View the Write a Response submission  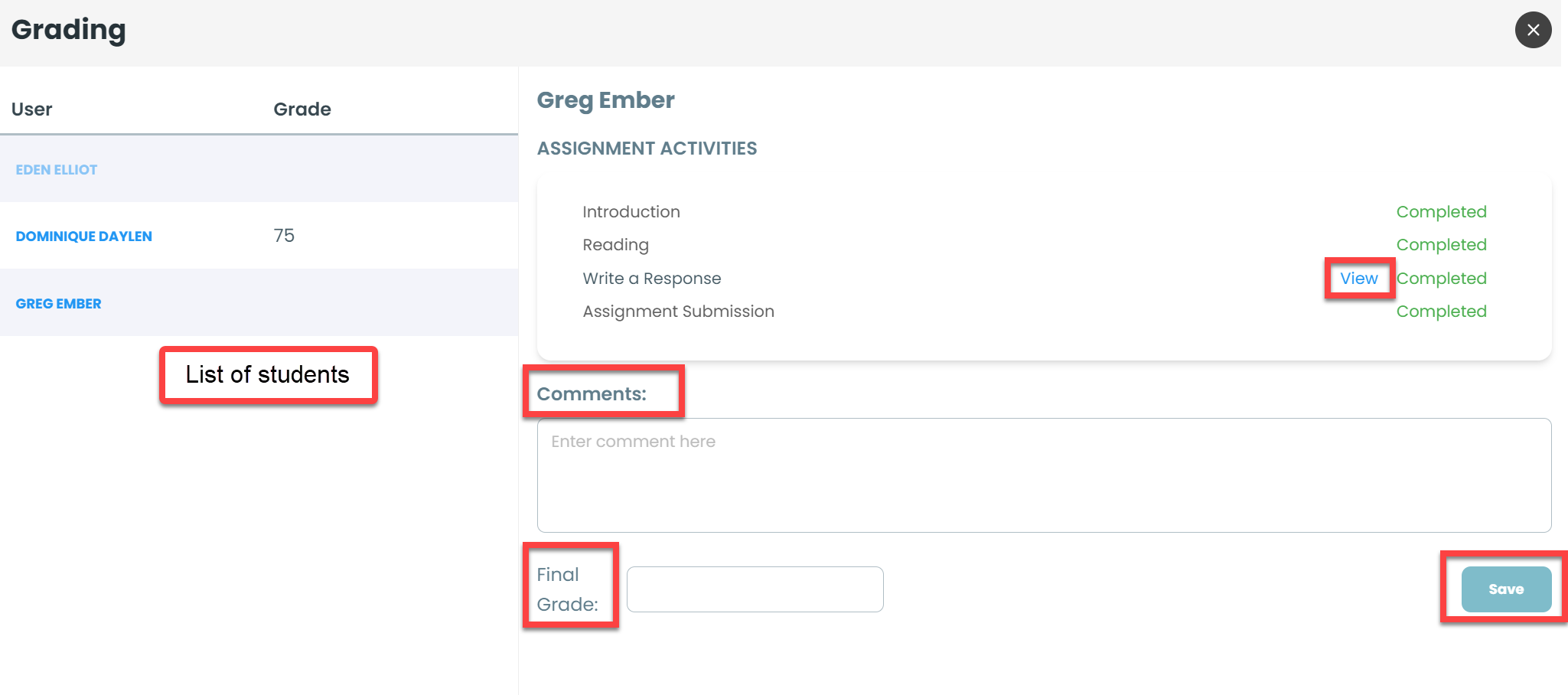pos(1359,279)
